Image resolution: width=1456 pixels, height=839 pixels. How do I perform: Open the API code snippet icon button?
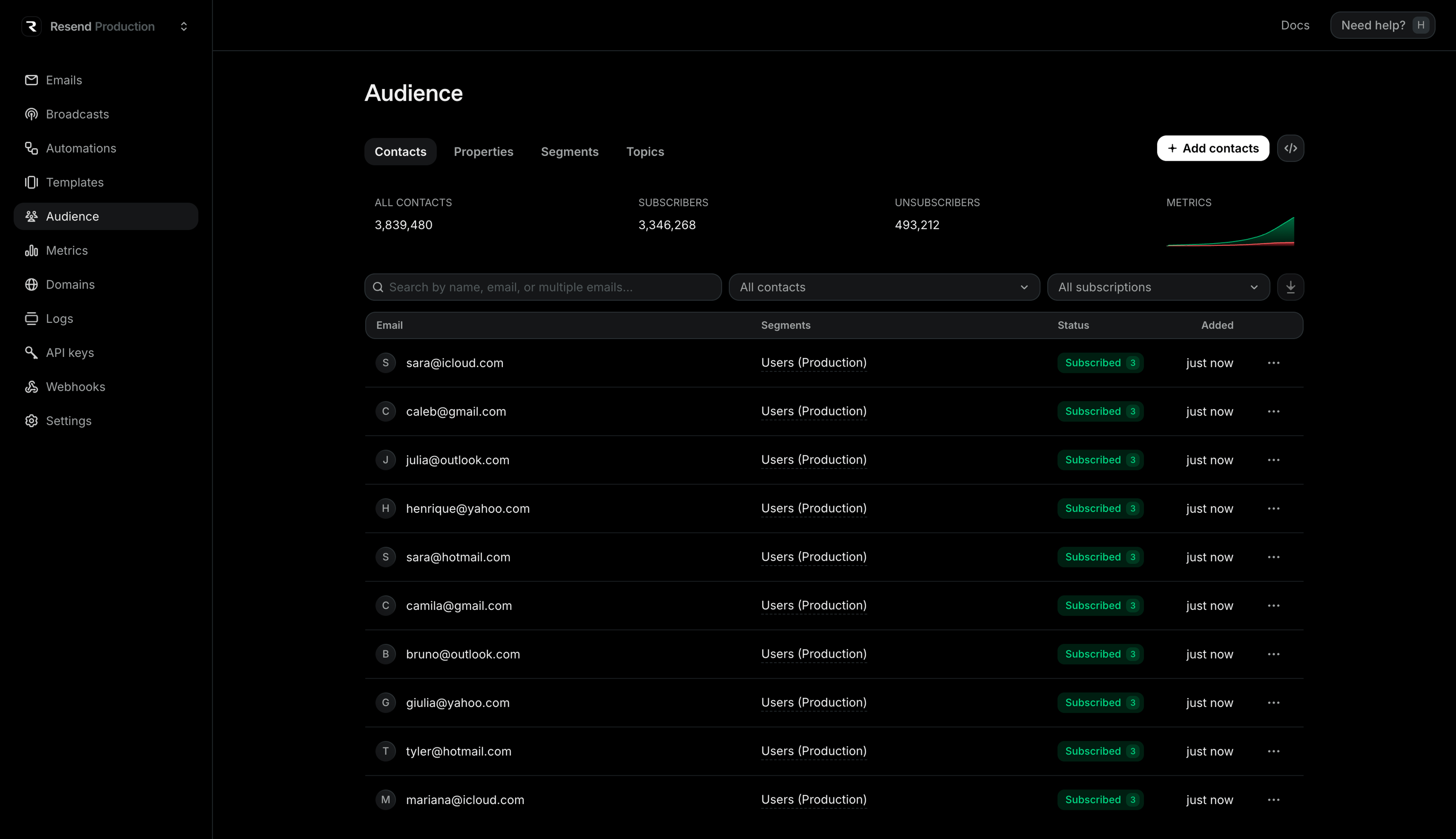(x=1291, y=149)
